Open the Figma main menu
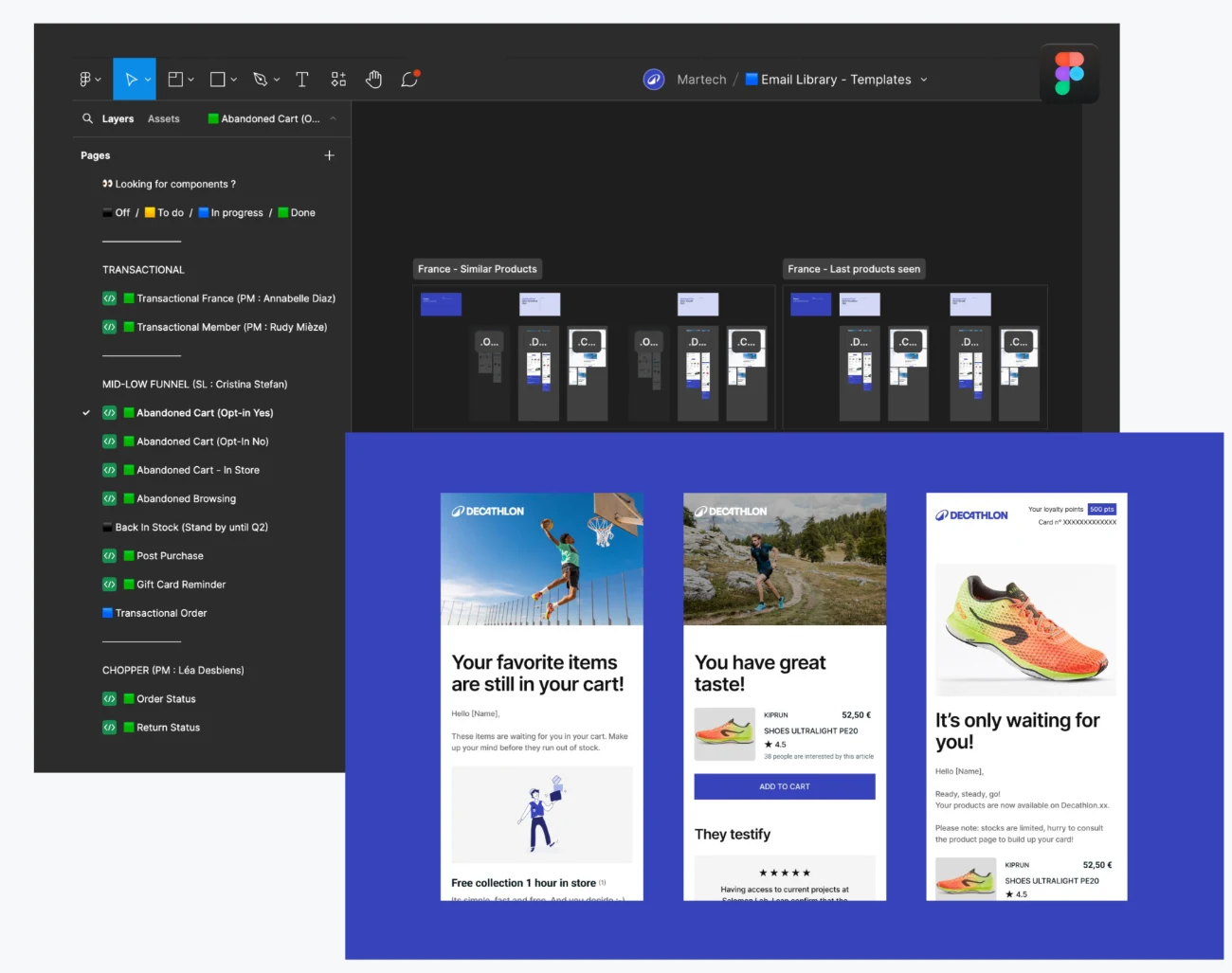Image resolution: width=1232 pixels, height=973 pixels. click(85, 80)
